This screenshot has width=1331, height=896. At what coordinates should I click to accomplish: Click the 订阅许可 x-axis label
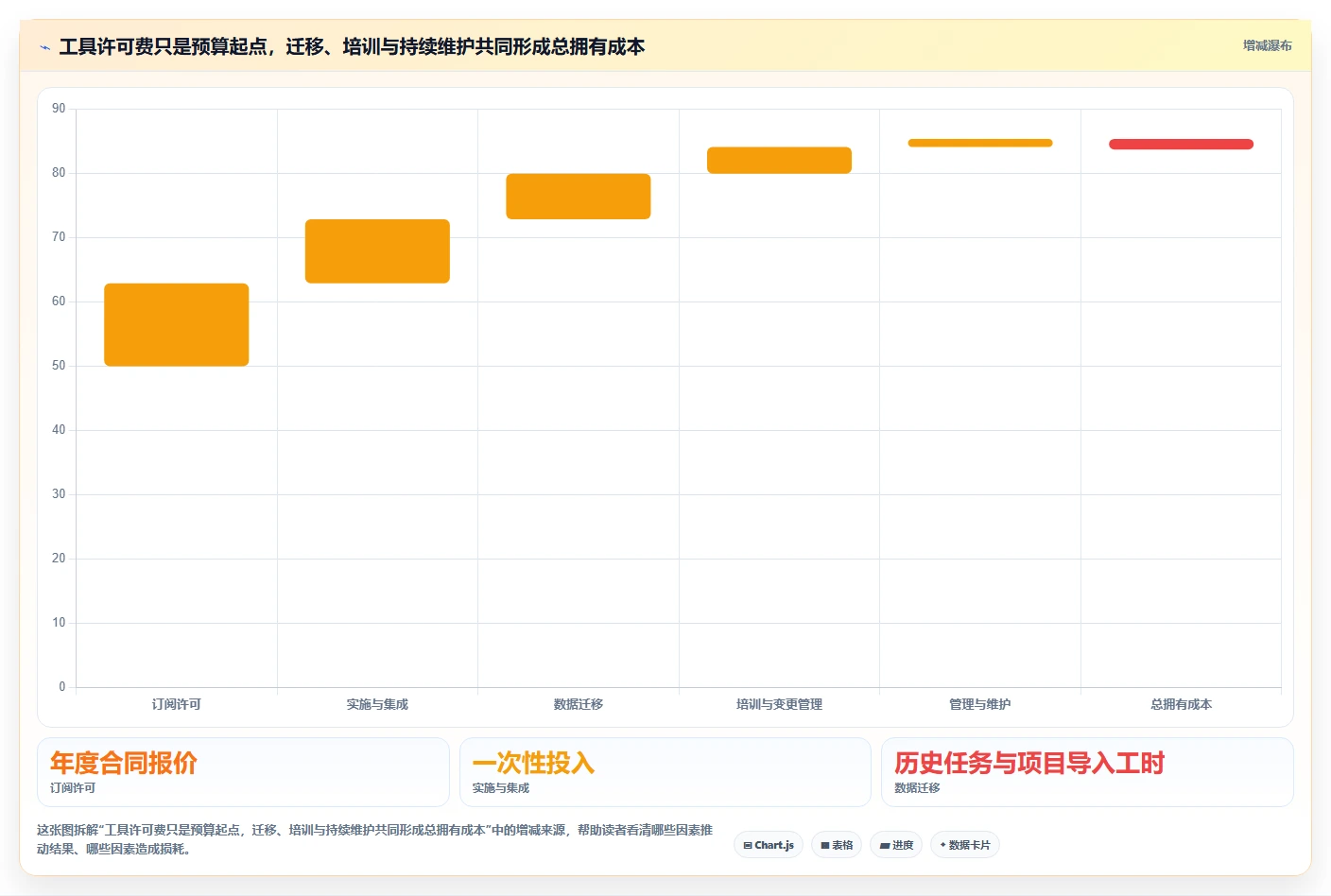tap(177, 704)
